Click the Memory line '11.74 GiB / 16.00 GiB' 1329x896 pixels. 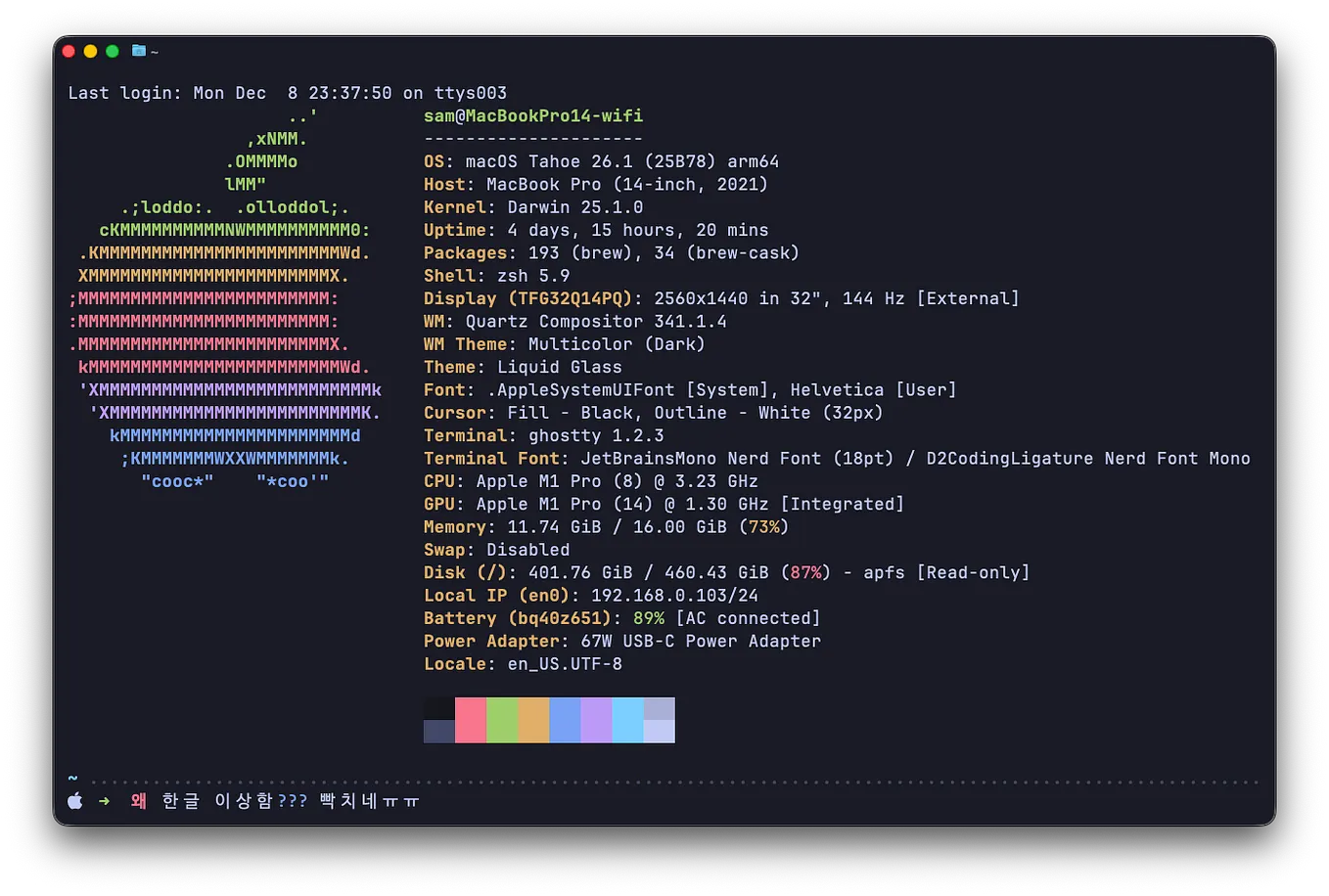607,526
